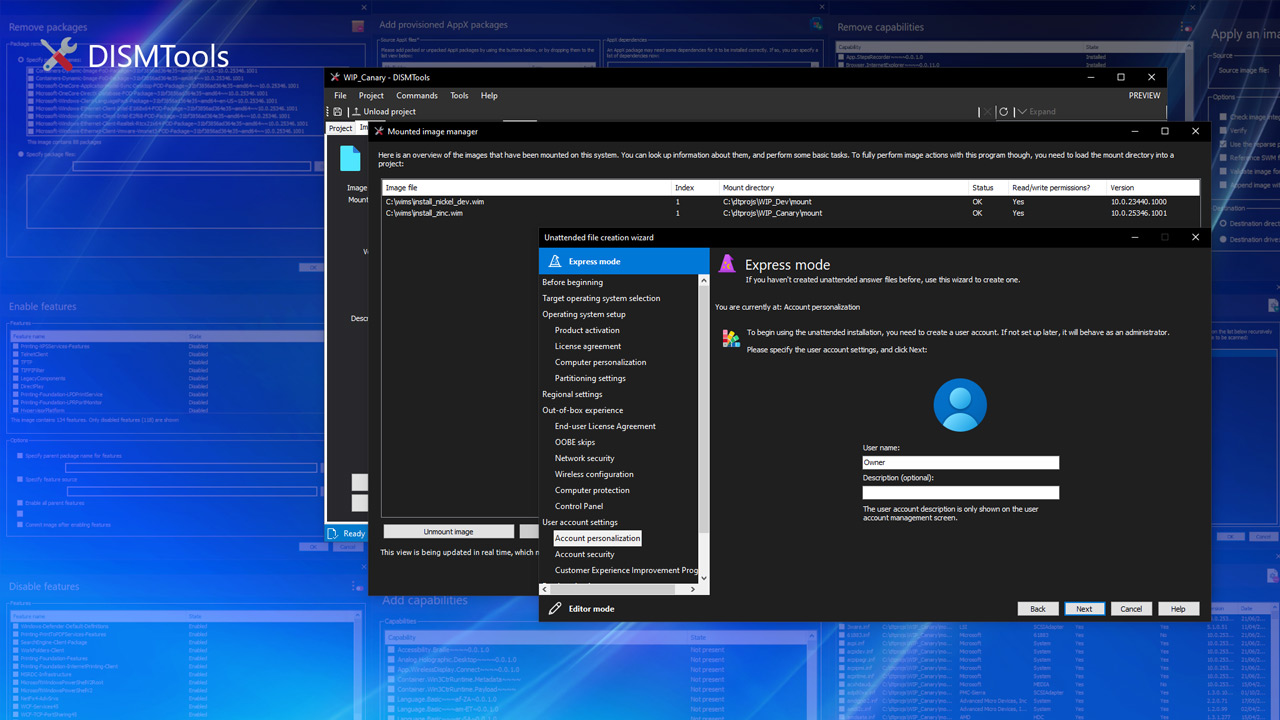Click the WIP_Canary mount path cell

coord(773,213)
